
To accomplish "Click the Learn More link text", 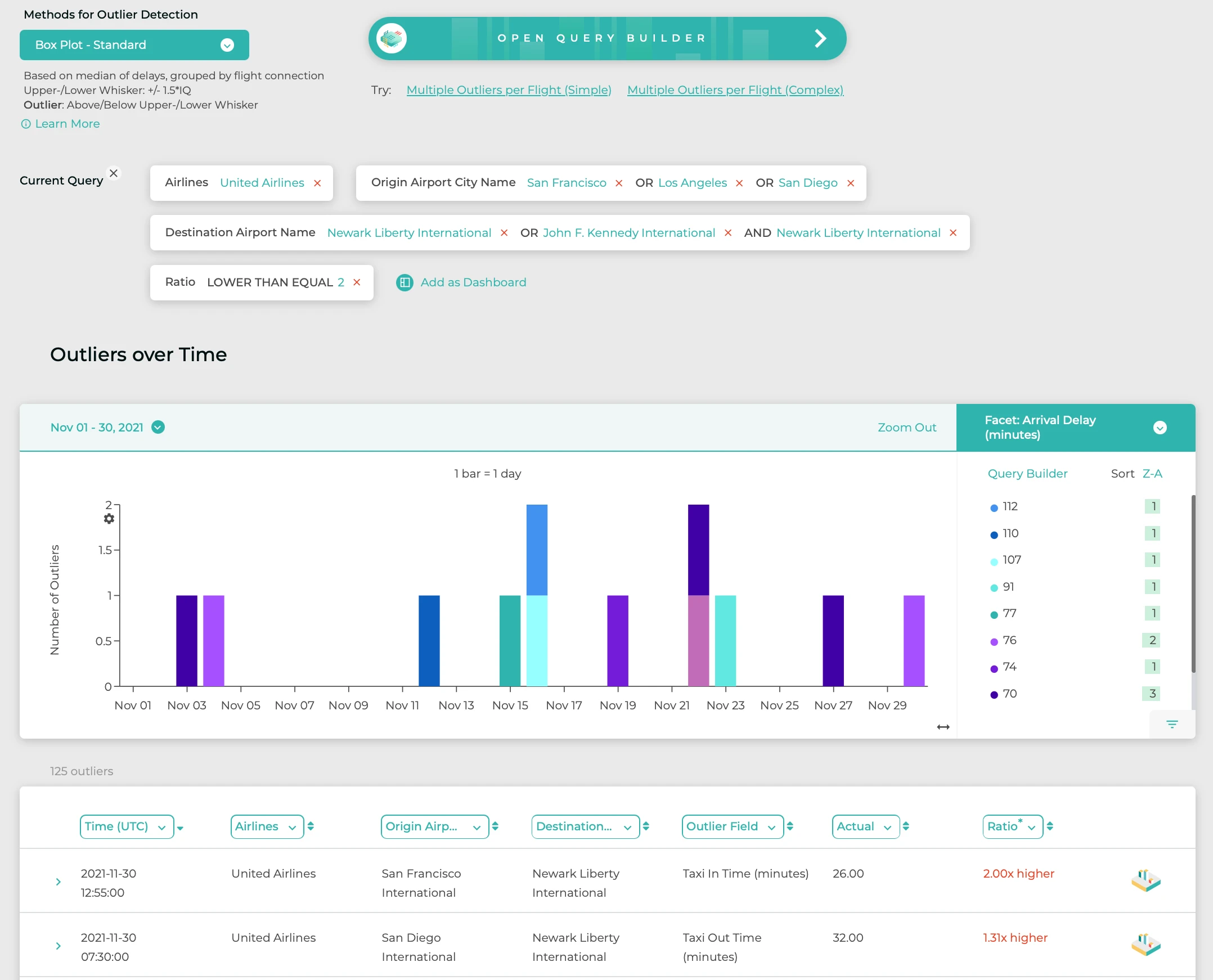I will (x=67, y=124).
